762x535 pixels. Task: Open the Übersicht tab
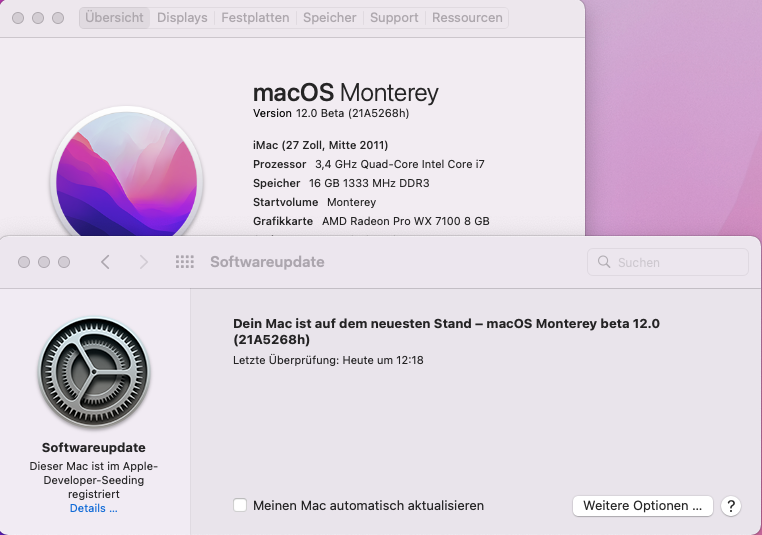coord(114,17)
